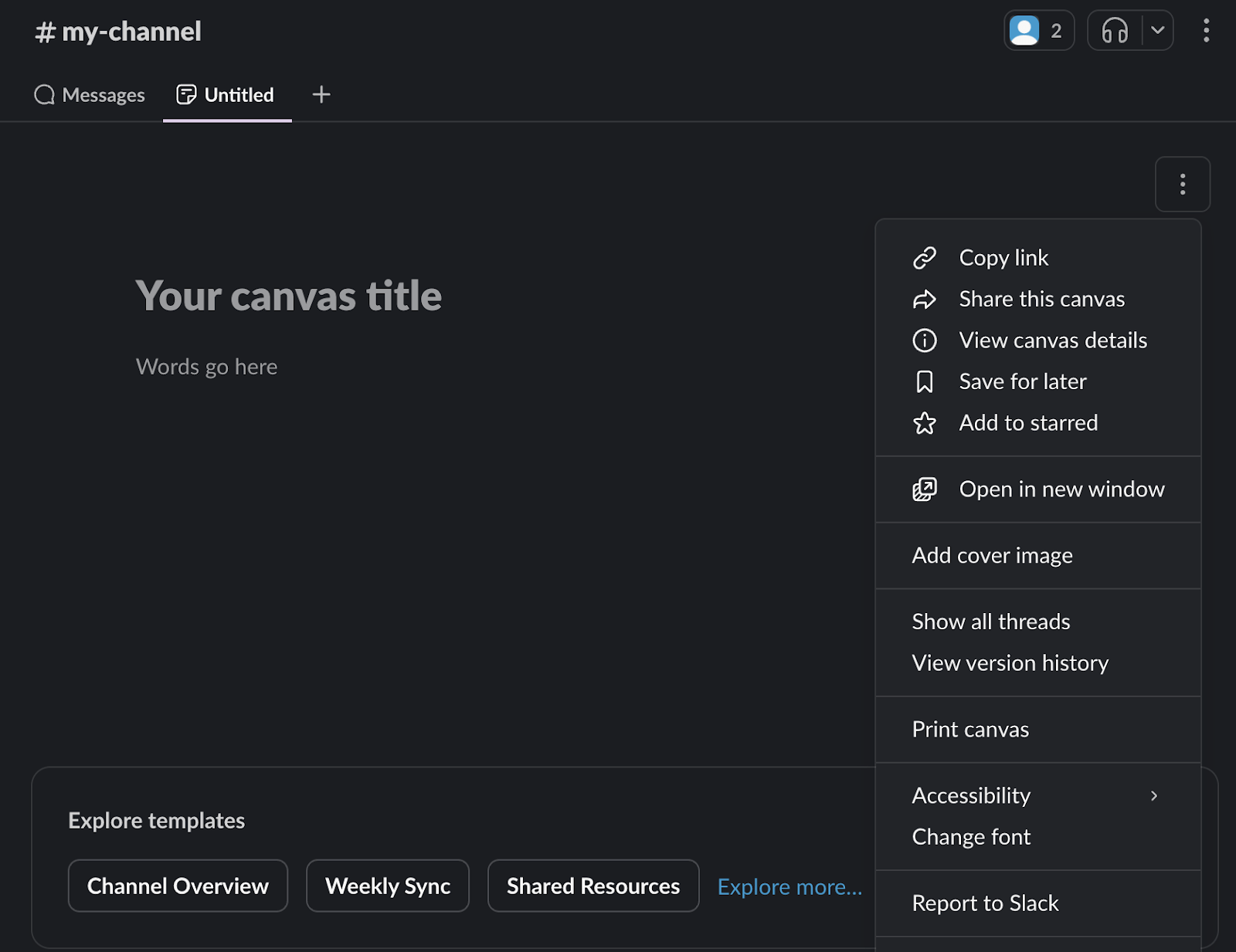Expand the Accessibility submenu
This screenshot has height=952, width=1236.
point(1038,795)
